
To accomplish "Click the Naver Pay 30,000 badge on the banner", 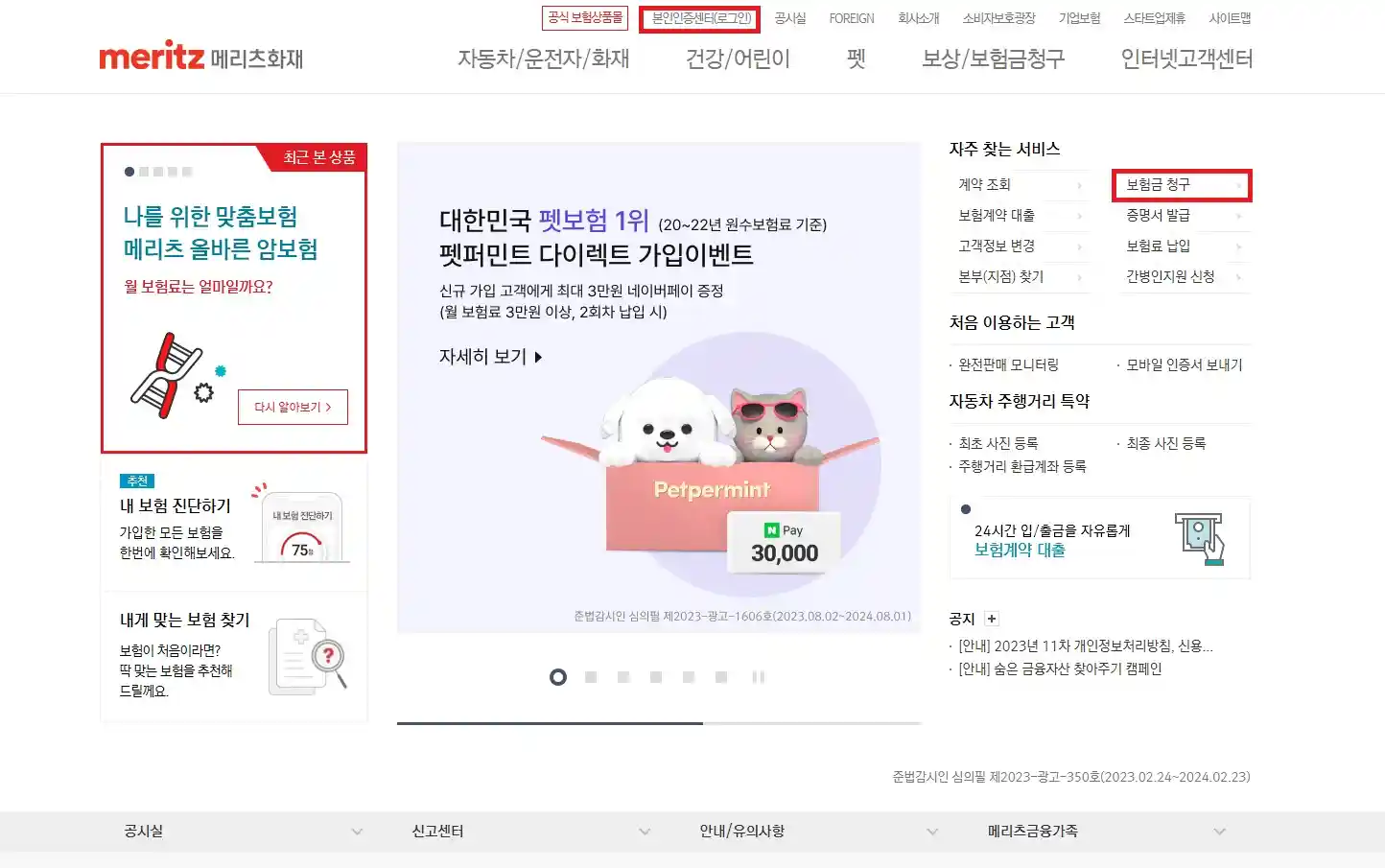I will click(x=784, y=542).
